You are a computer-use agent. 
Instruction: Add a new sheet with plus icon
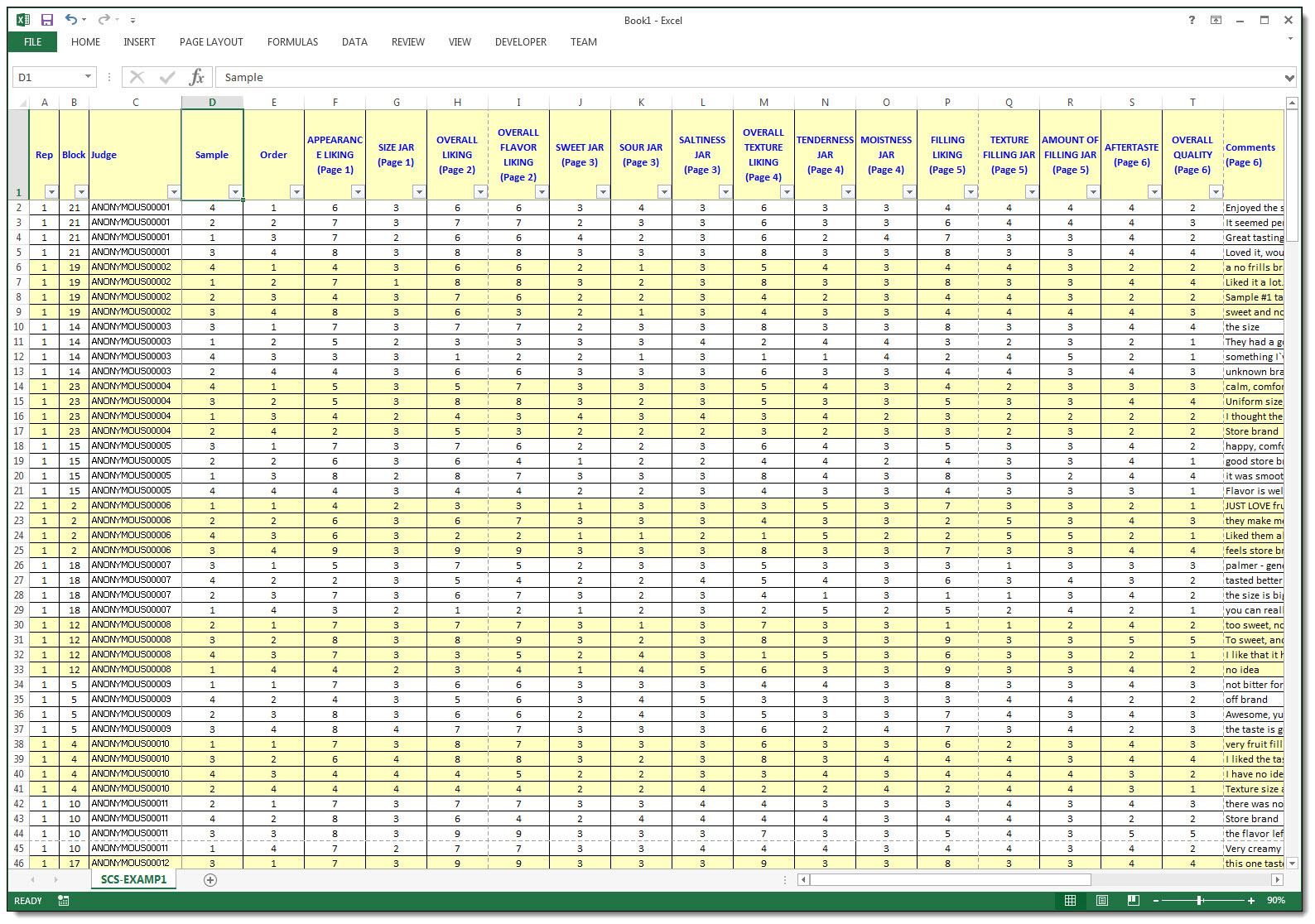pos(210,880)
